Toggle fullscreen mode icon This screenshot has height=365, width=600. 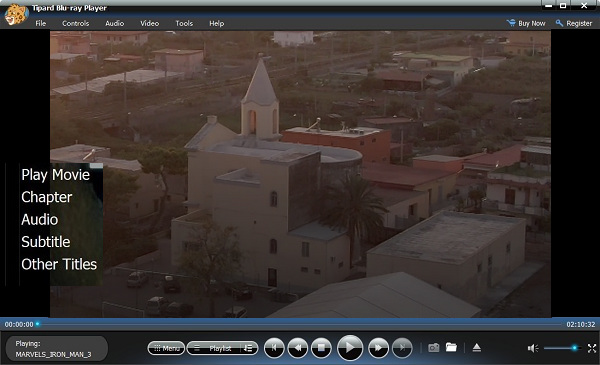592,348
